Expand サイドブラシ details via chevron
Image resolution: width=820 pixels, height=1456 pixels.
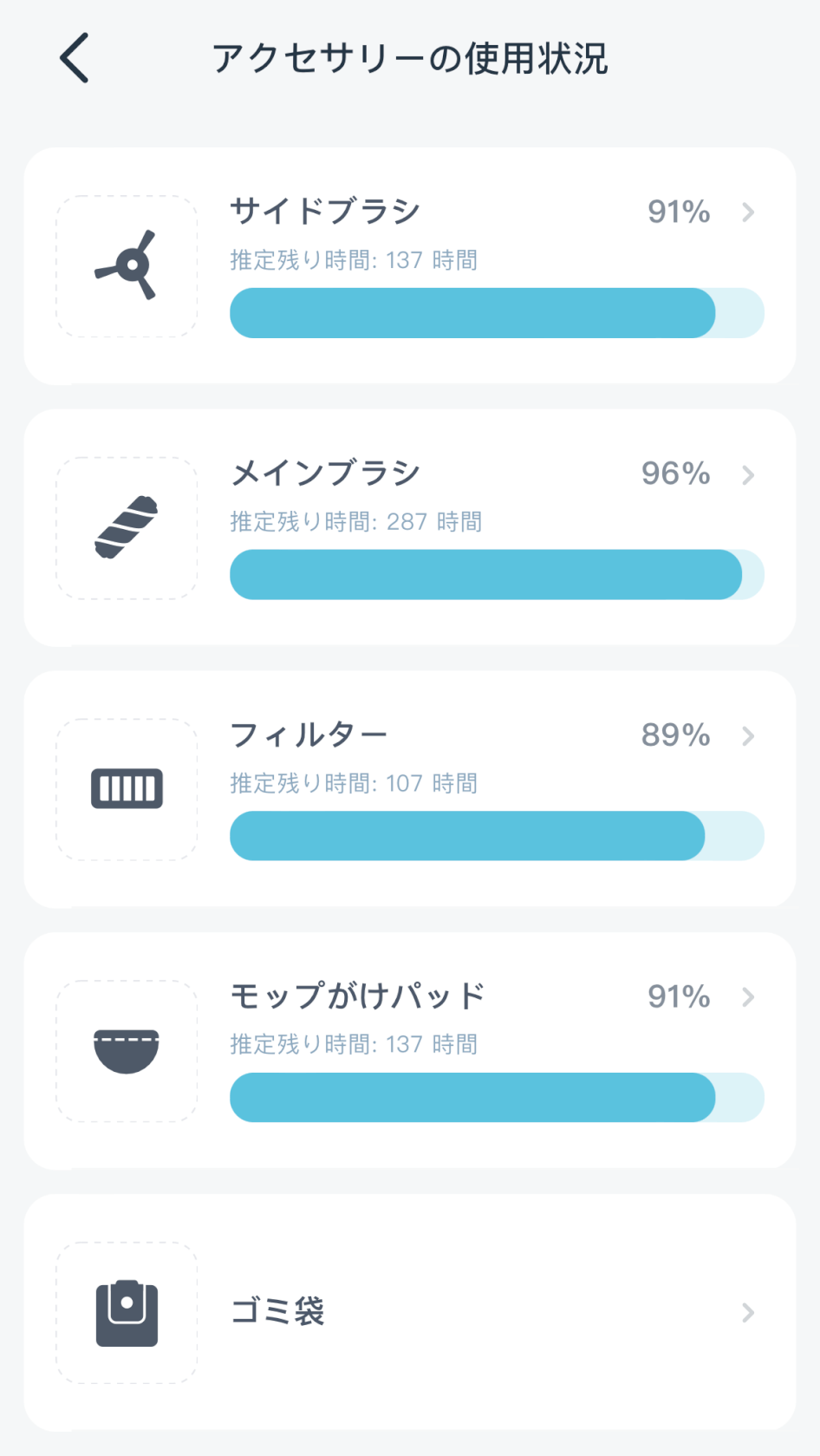tap(748, 212)
